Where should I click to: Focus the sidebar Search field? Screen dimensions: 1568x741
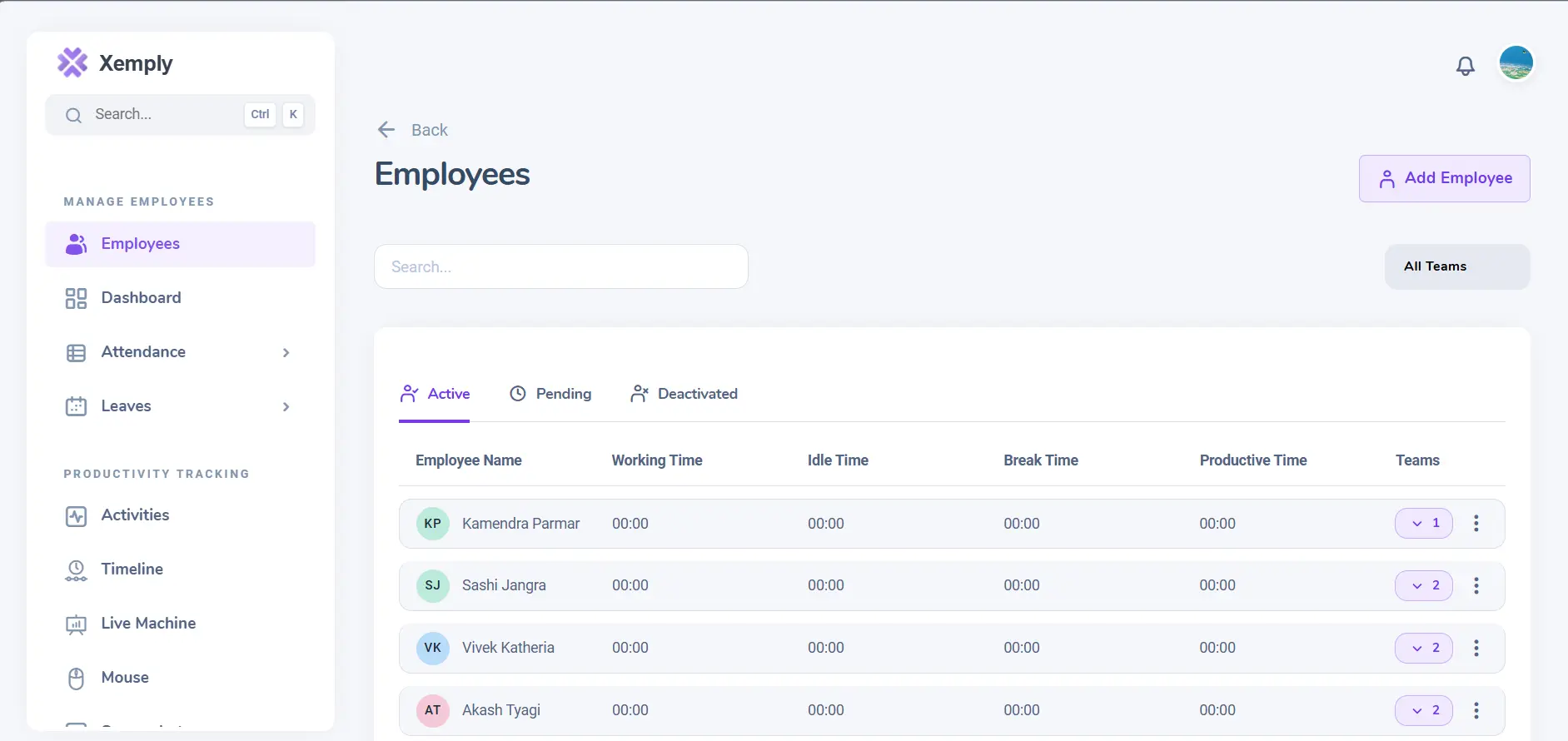point(181,115)
